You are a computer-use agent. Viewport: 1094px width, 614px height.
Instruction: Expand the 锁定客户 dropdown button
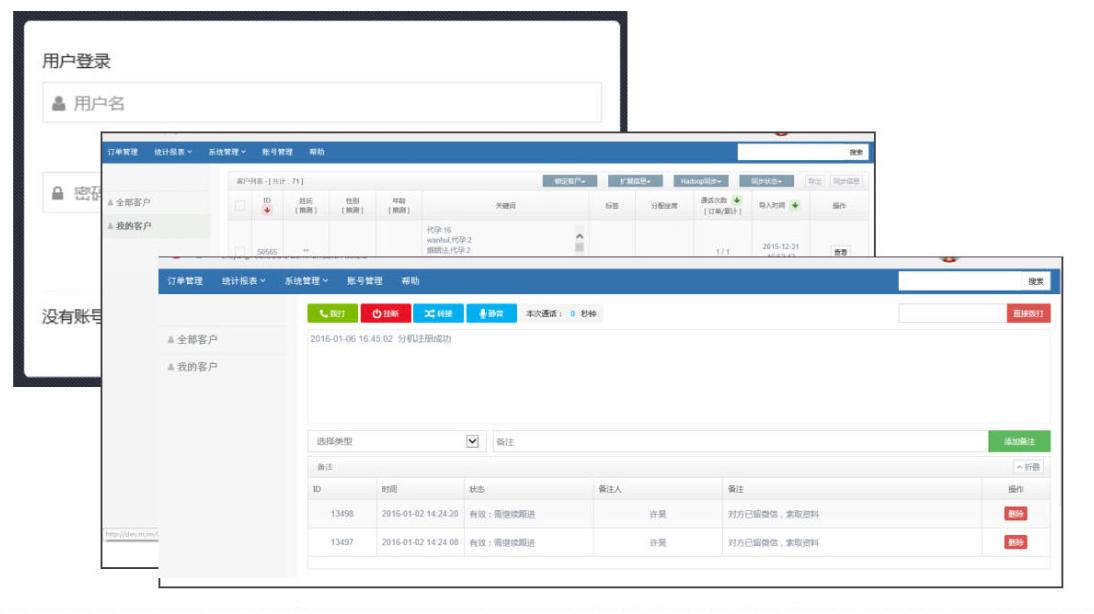569,181
